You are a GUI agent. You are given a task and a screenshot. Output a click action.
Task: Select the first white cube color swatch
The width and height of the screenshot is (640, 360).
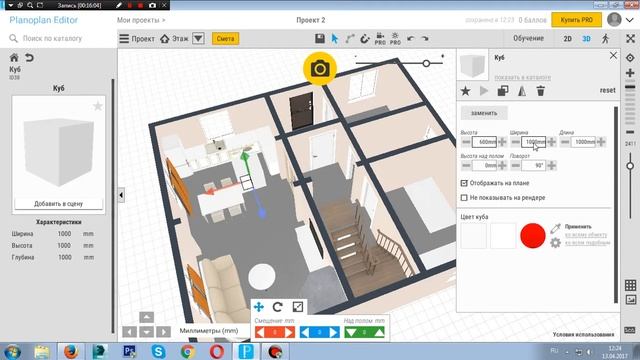click(473, 236)
